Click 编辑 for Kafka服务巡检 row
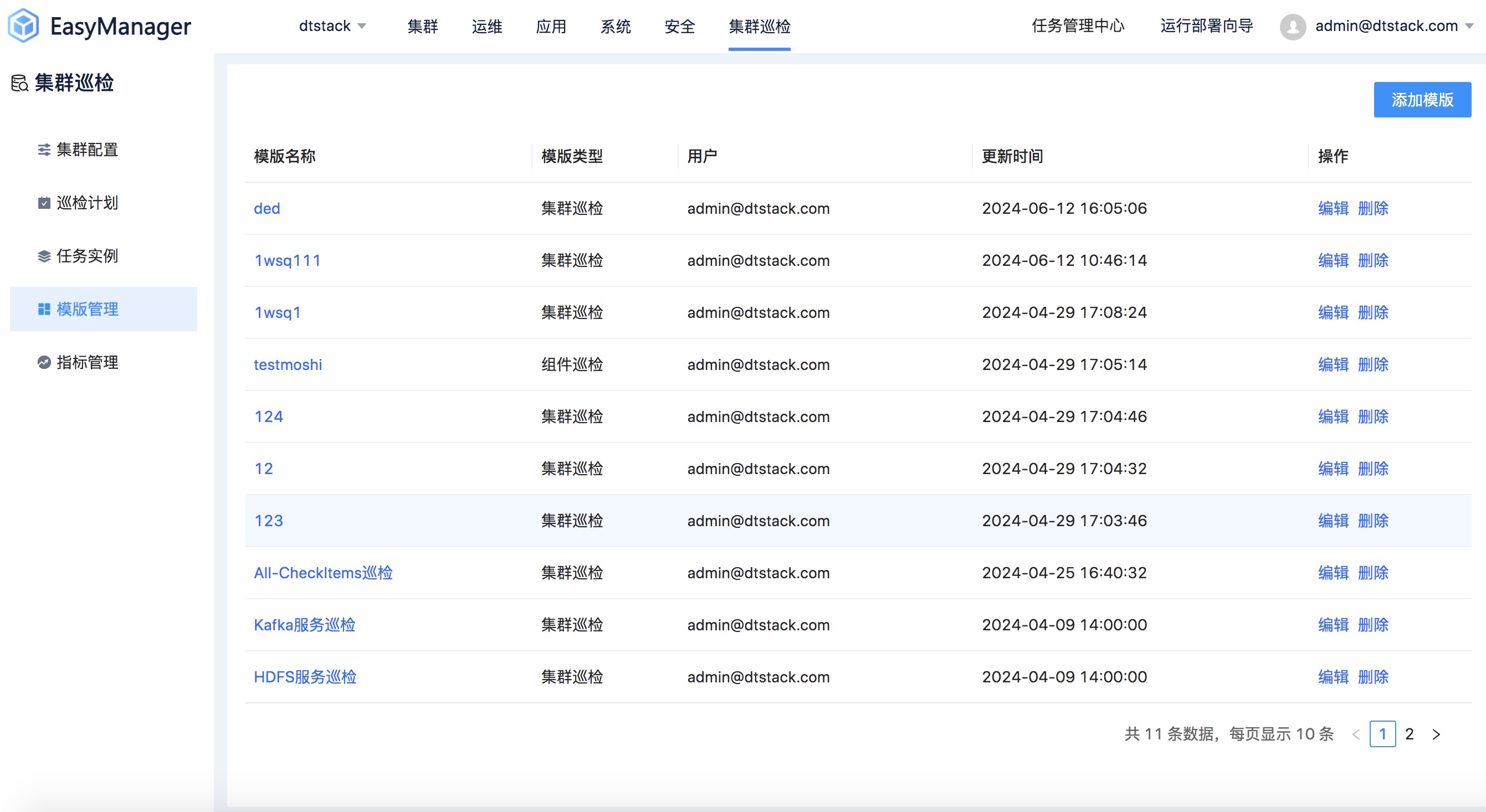 1333,625
